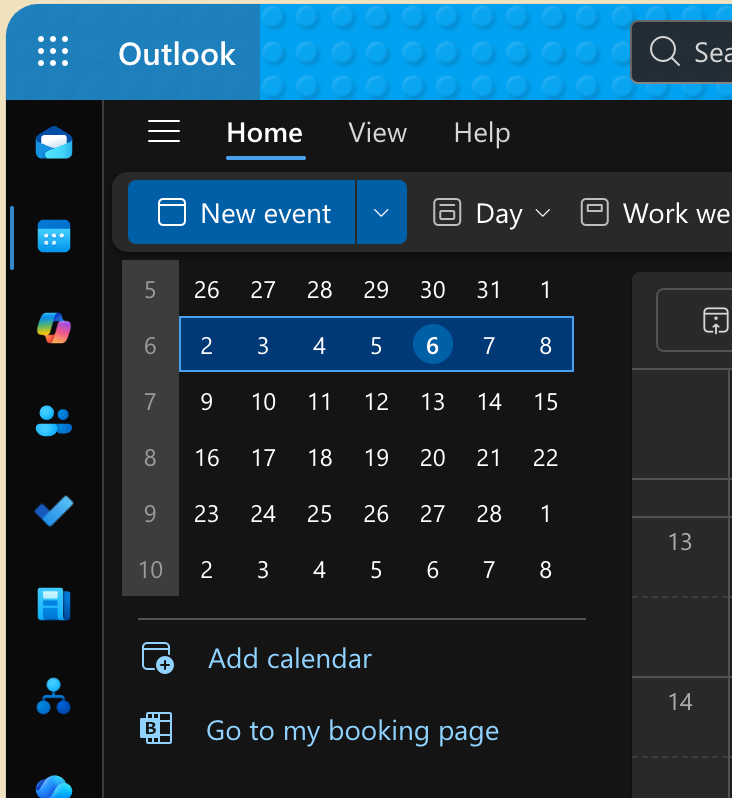732x798 pixels.
Task: Open Calendar from the left sidebar
Action: 53,236
